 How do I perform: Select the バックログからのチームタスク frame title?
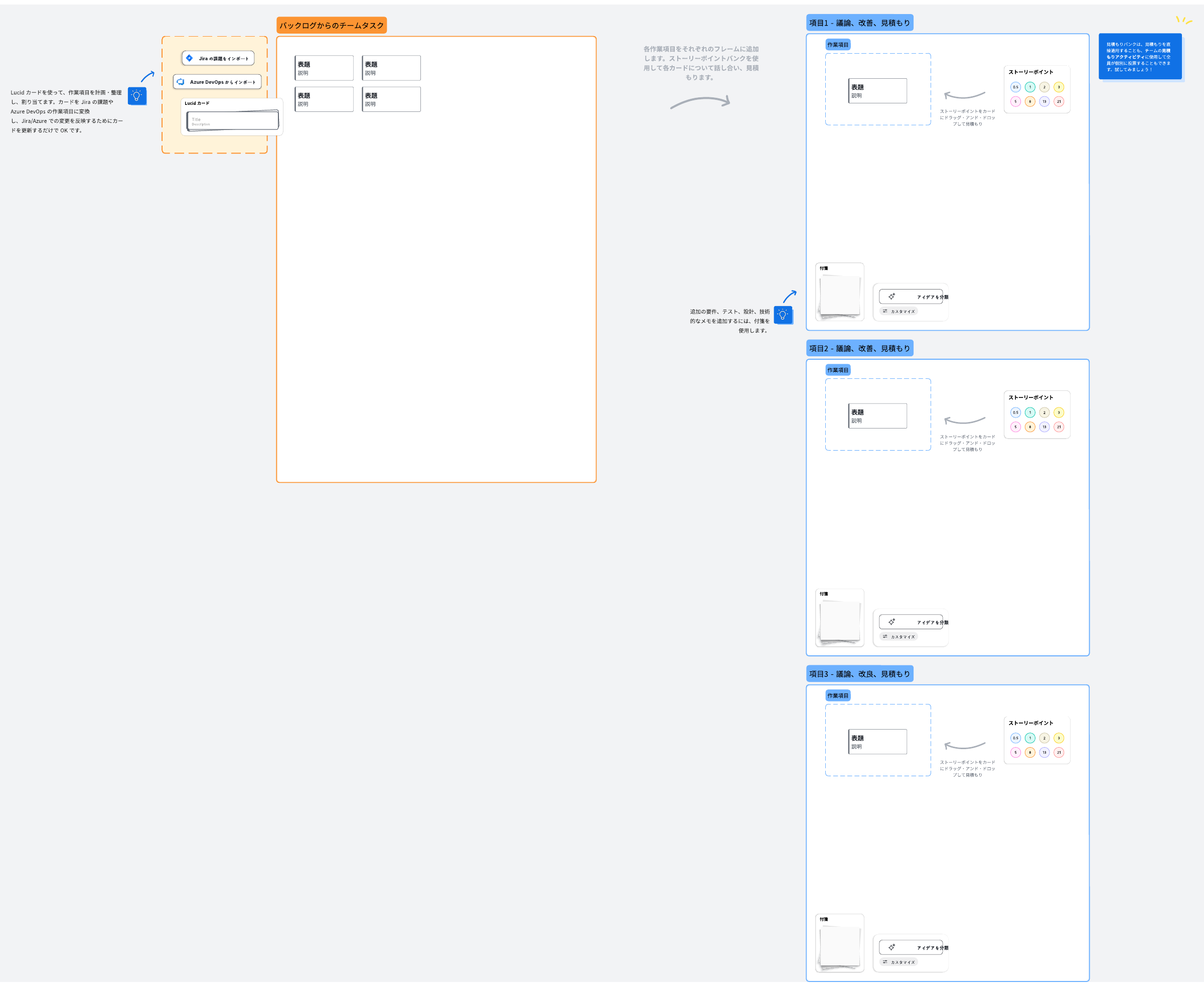pos(332,26)
